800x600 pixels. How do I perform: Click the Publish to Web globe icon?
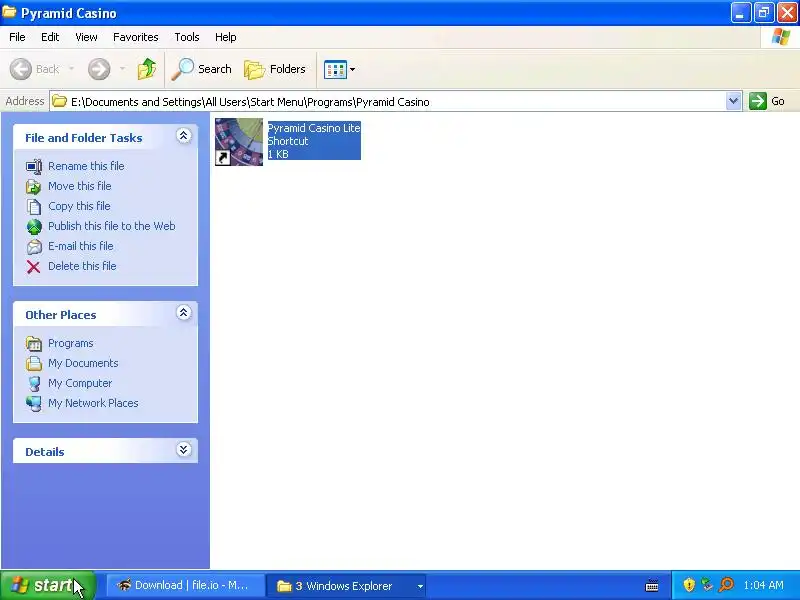(x=34, y=227)
